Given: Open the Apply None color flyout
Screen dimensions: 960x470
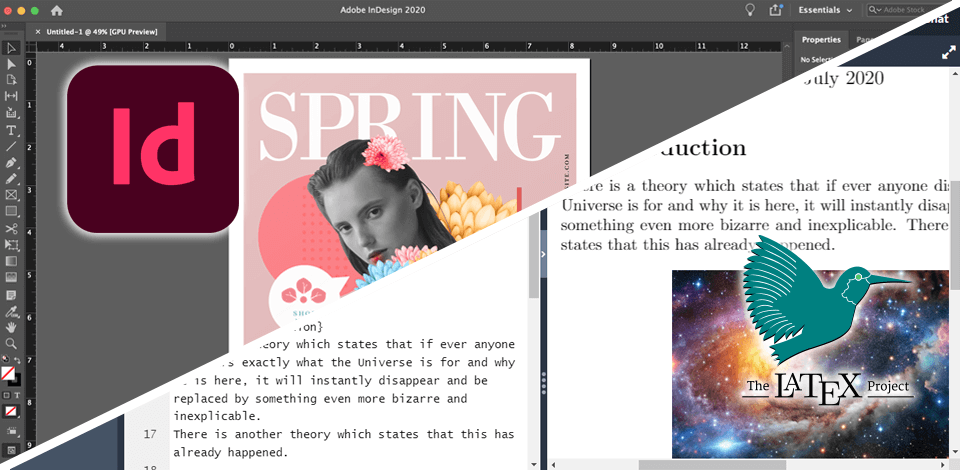Looking at the screenshot, I should (x=11, y=411).
